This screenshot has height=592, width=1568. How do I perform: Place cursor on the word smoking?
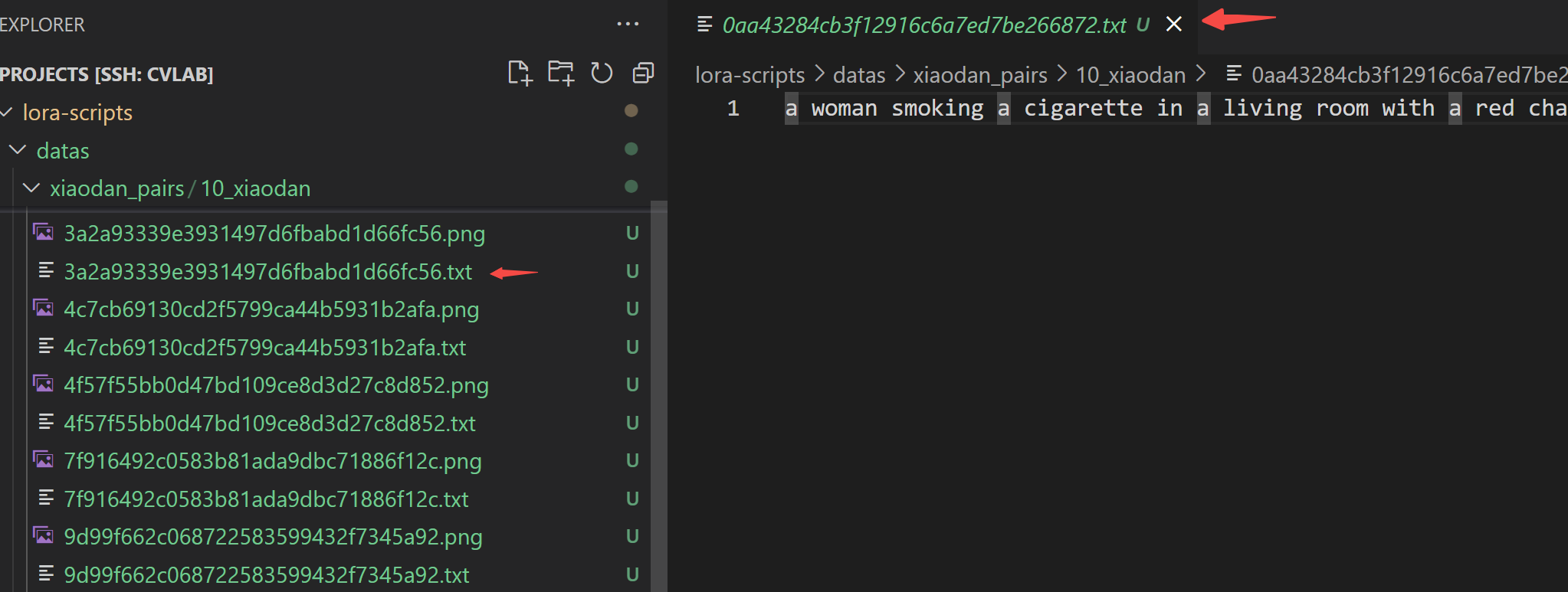point(937,108)
